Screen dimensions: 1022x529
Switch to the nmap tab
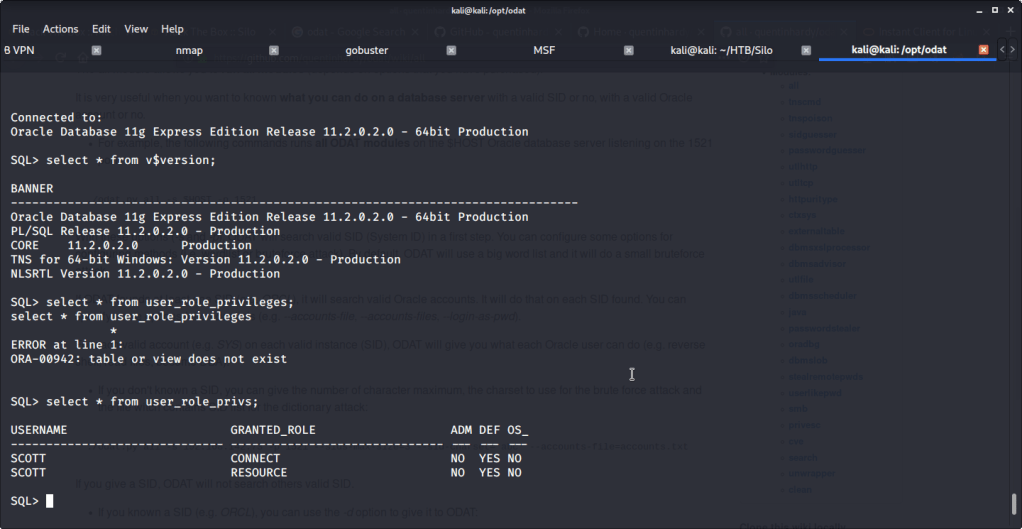click(x=190, y=50)
